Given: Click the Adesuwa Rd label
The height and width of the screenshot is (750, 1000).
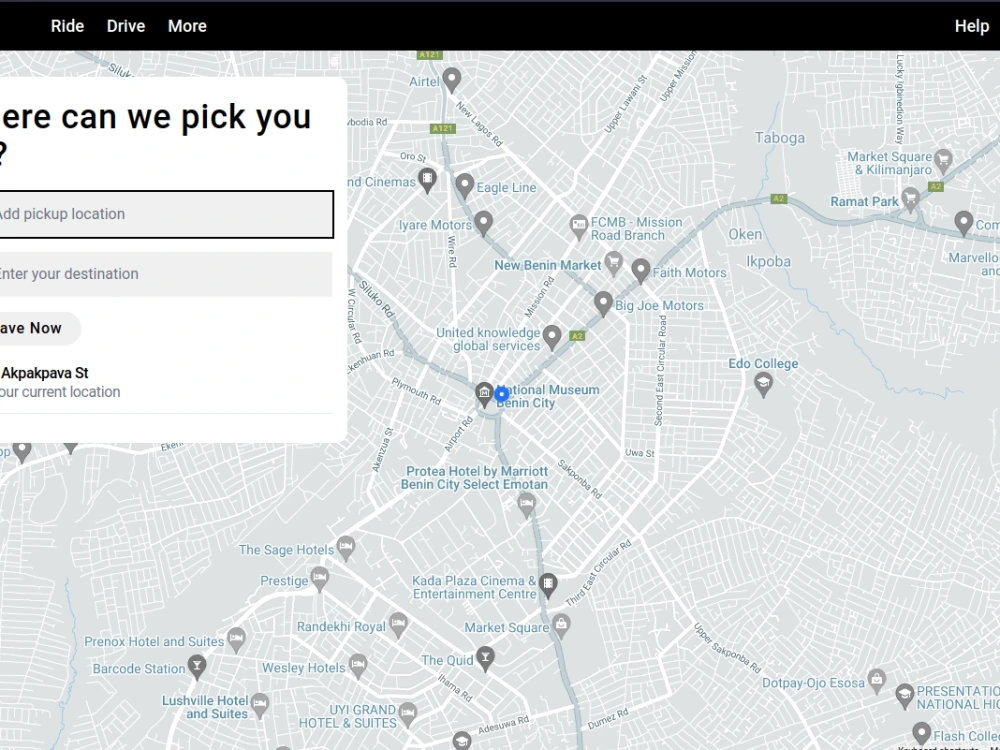Looking at the screenshot, I should [504, 724].
